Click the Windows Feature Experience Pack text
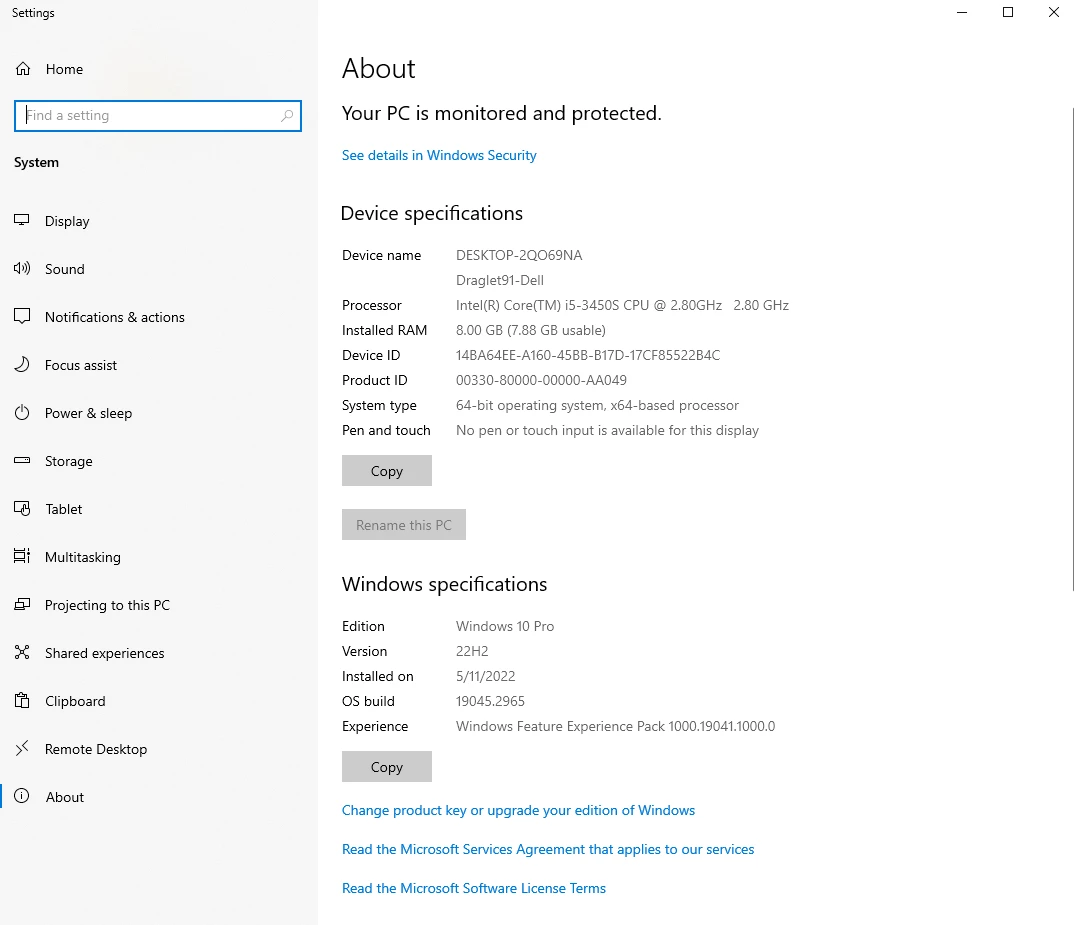The image size is (1074, 925). click(x=616, y=726)
